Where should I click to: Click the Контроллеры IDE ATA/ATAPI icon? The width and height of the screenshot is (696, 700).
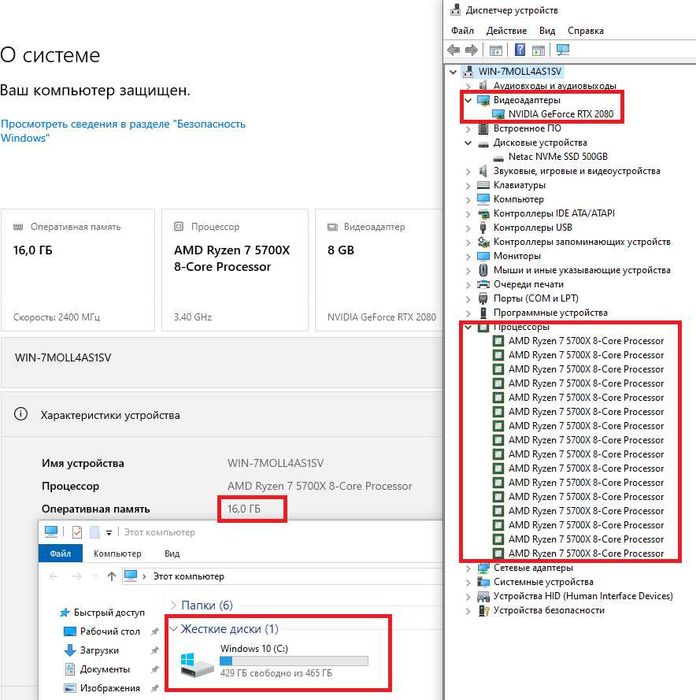point(483,213)
